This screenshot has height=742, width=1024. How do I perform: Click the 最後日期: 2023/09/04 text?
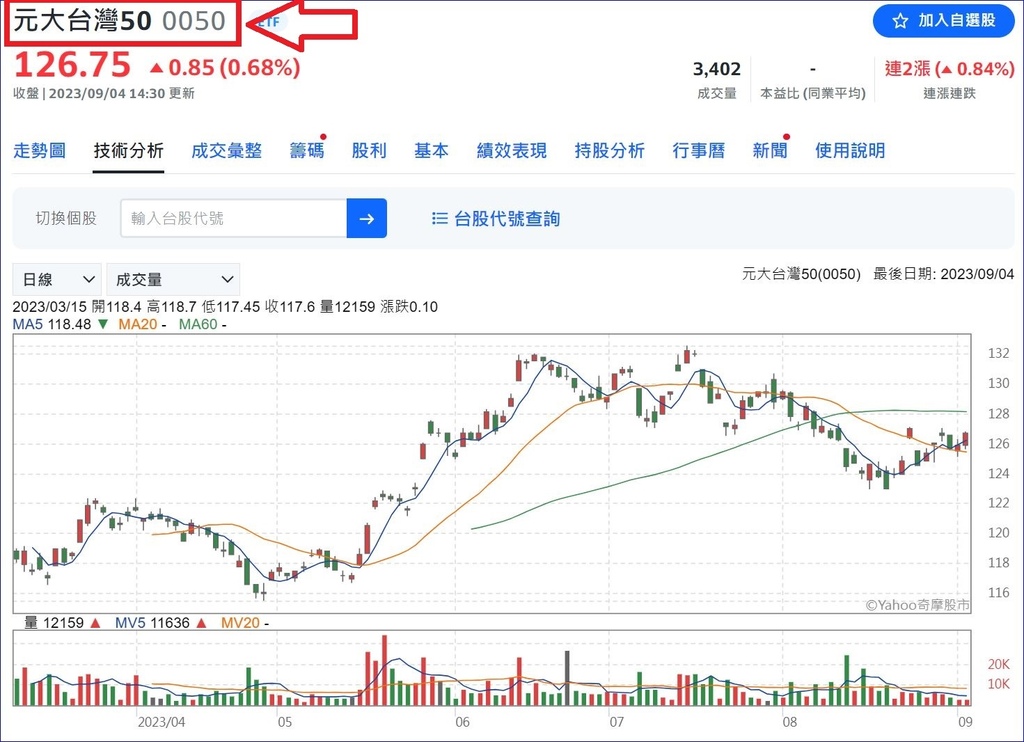tap(944, 274)
